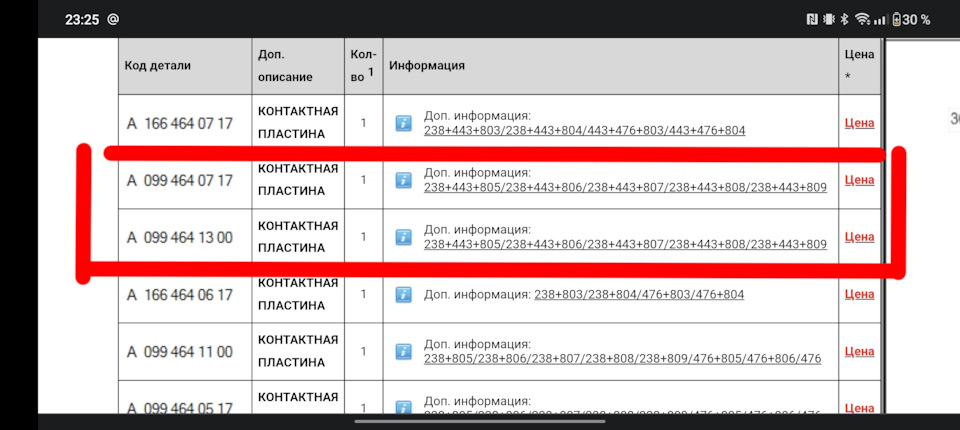Follow the 238+443+805 codes link in row A 099 464 07 17
The width and height of the screenshot is (960, 430).
(625, 187)
